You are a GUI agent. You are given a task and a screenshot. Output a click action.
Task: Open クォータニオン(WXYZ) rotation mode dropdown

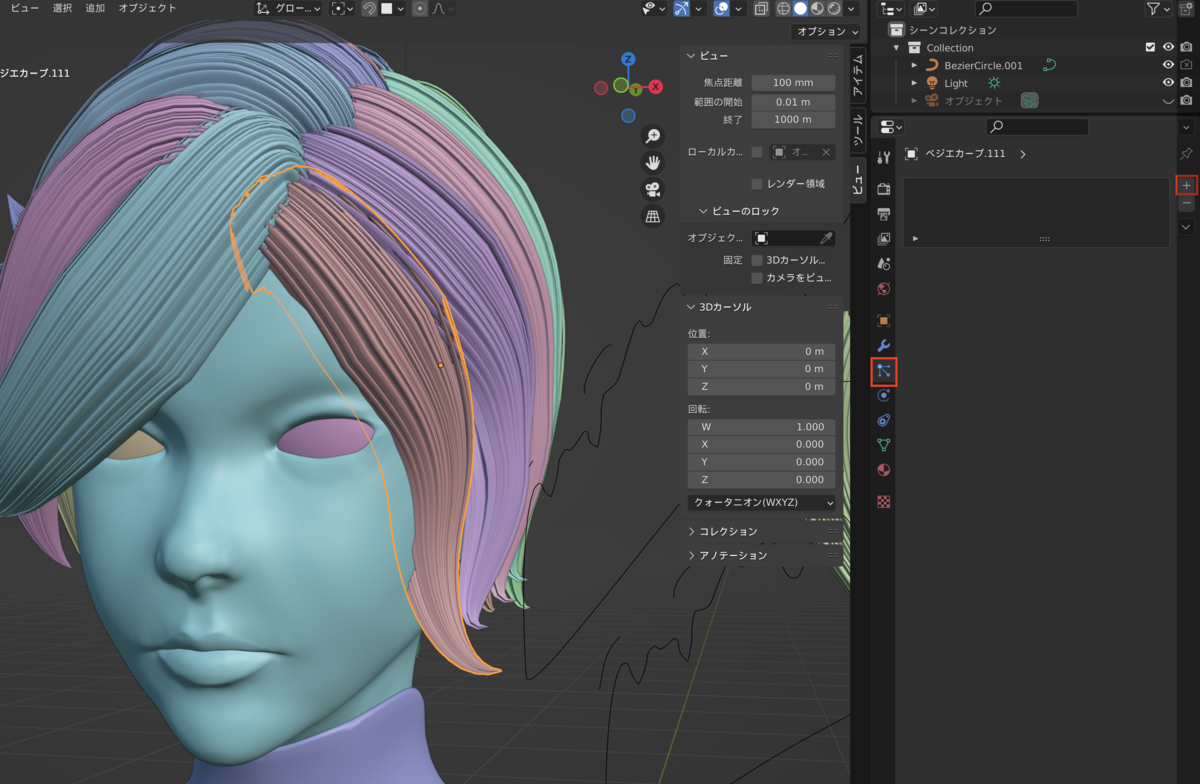762,502
